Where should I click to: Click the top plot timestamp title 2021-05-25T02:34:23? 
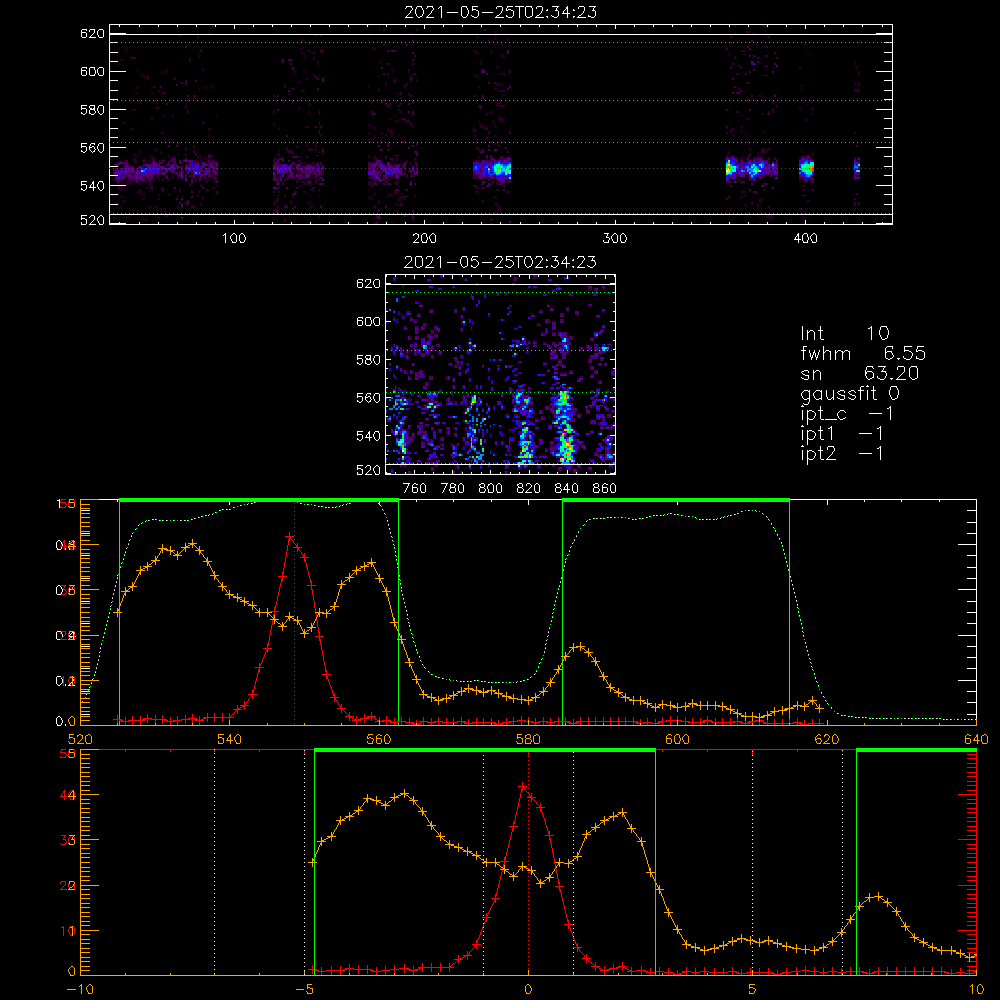(x=500, y=12)
